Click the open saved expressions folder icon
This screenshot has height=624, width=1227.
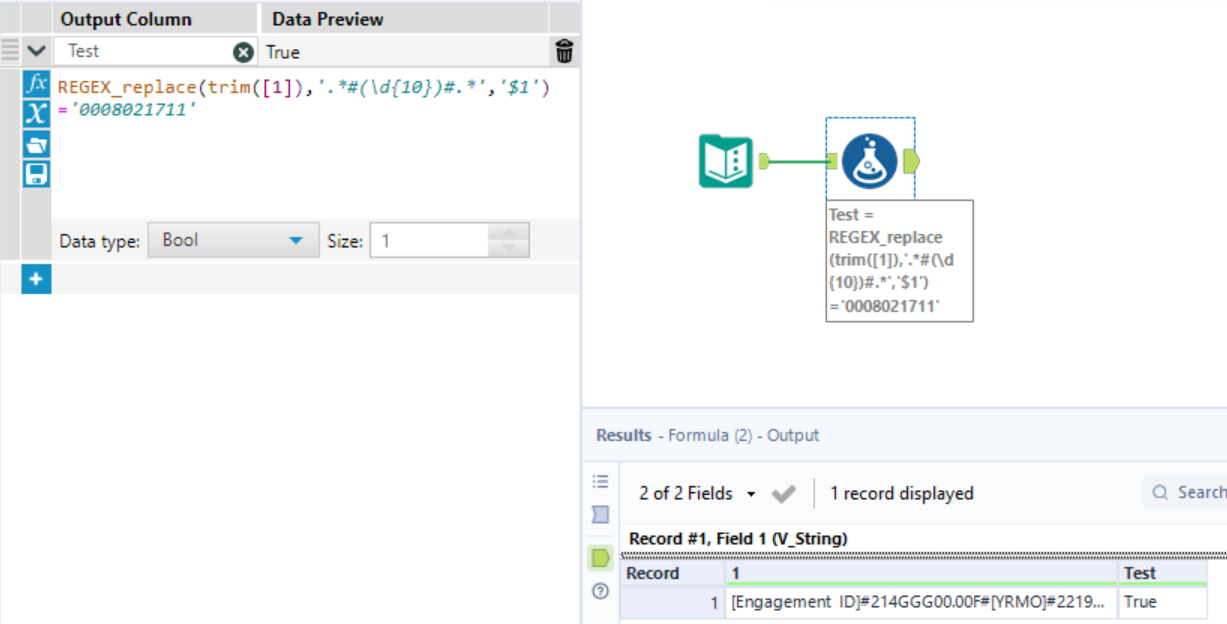[36, 145]
